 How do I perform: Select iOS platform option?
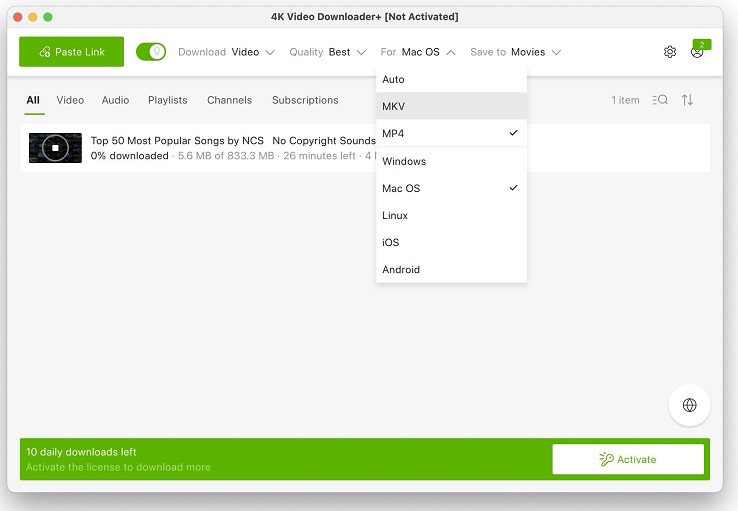click(x=451, y=242)
